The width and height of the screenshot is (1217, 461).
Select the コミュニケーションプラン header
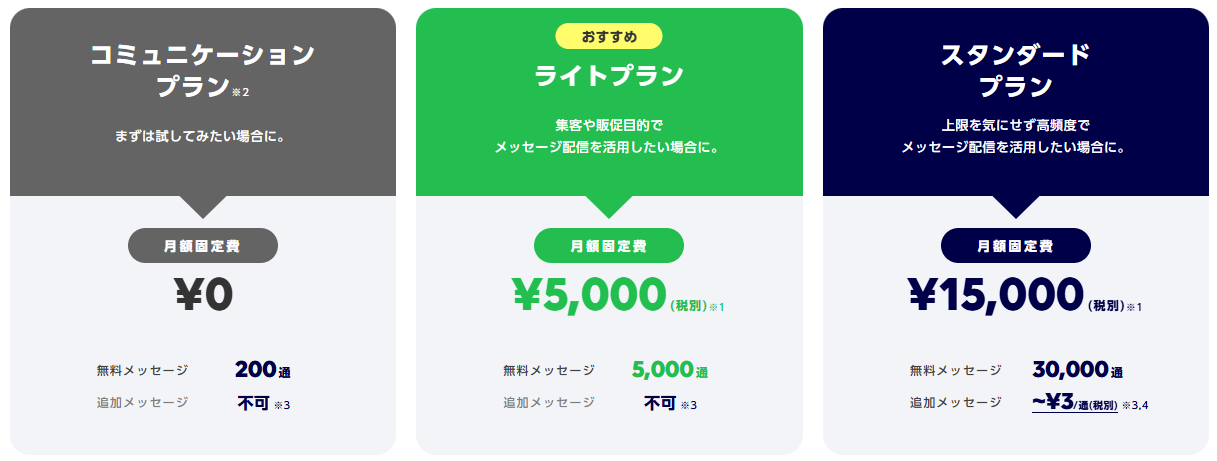click(203, 70)
